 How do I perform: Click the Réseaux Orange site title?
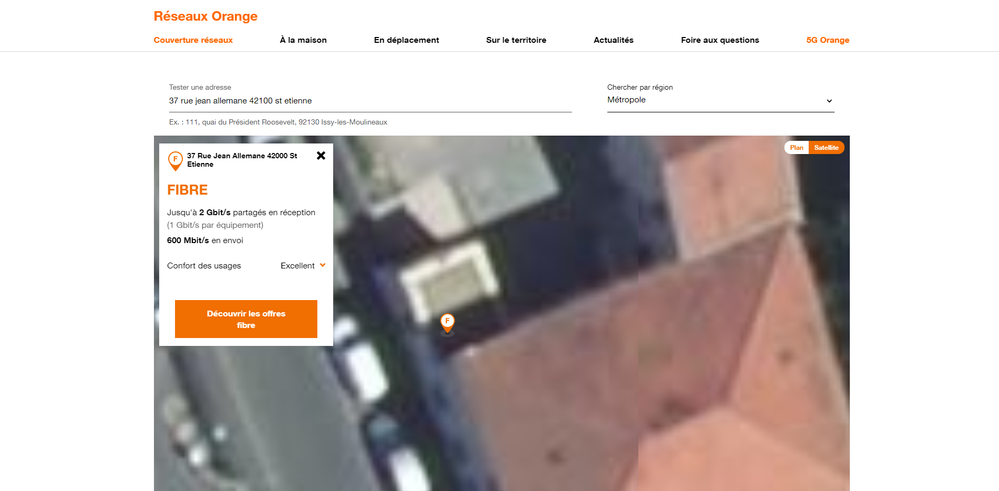(205, 17)
